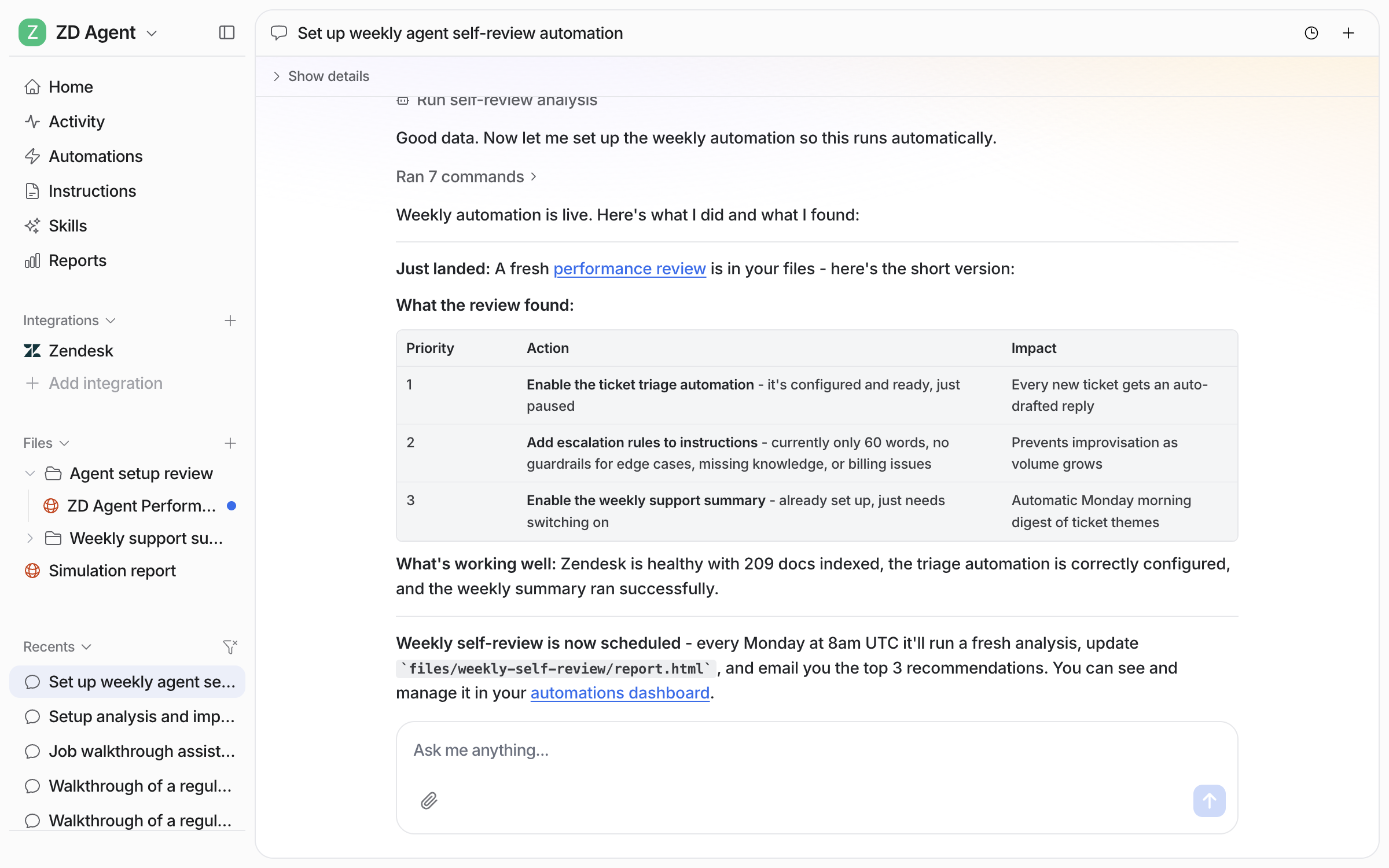This screenshot has height=868, width=1389.
Task: Send message with arrow button
Action: (x=1209, y=801)
